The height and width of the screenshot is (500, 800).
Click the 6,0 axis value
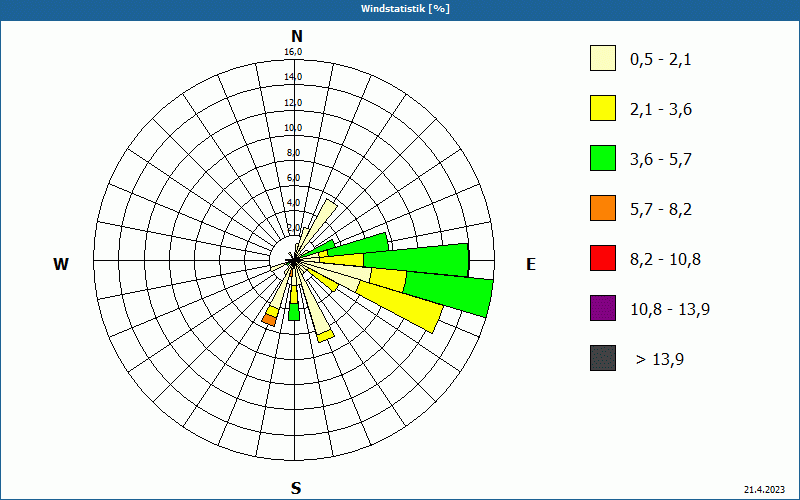(x=293, y=178)
